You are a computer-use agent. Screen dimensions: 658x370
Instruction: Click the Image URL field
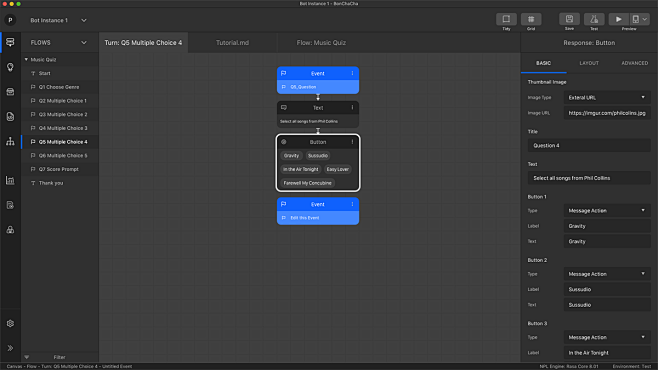point(607,113)
